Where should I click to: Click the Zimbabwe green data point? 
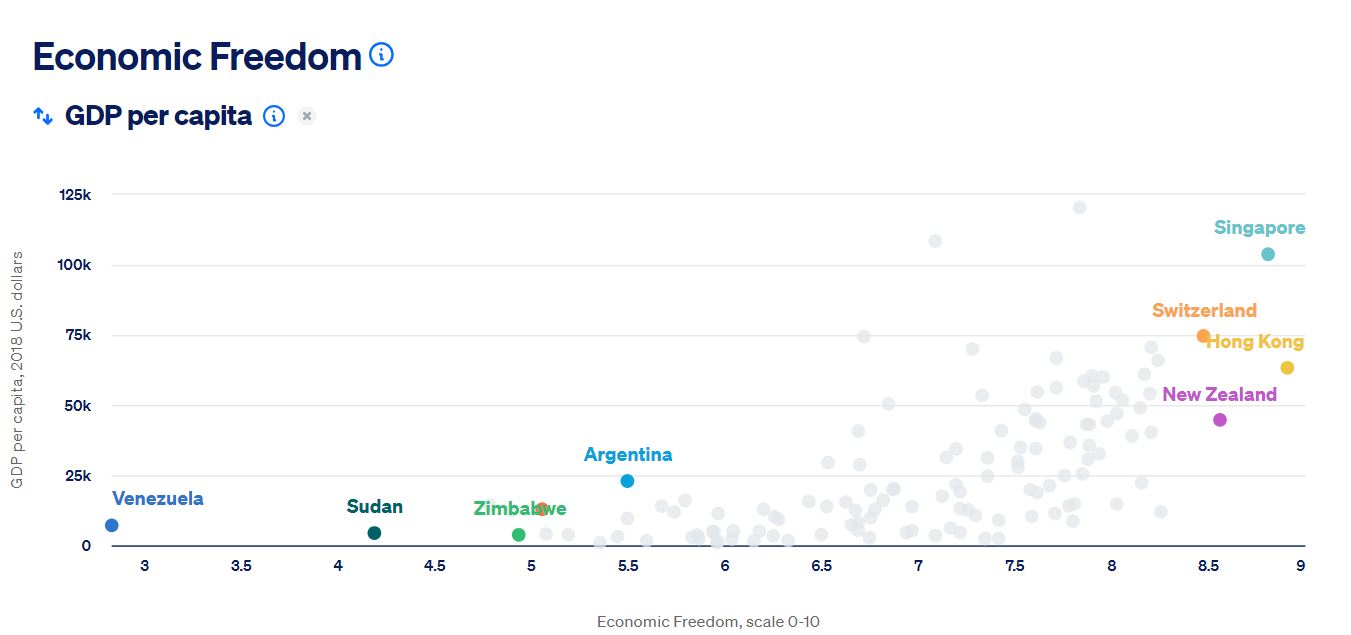pos(518,535)
